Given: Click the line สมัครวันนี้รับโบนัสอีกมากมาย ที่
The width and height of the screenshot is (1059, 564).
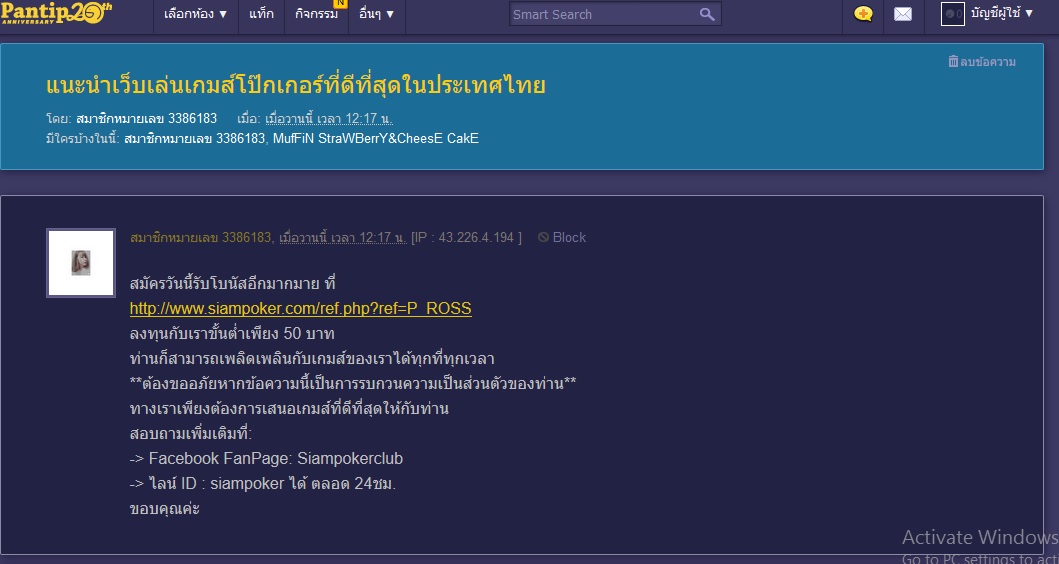Looking at the screenshot, I should (x=232, y=284).
